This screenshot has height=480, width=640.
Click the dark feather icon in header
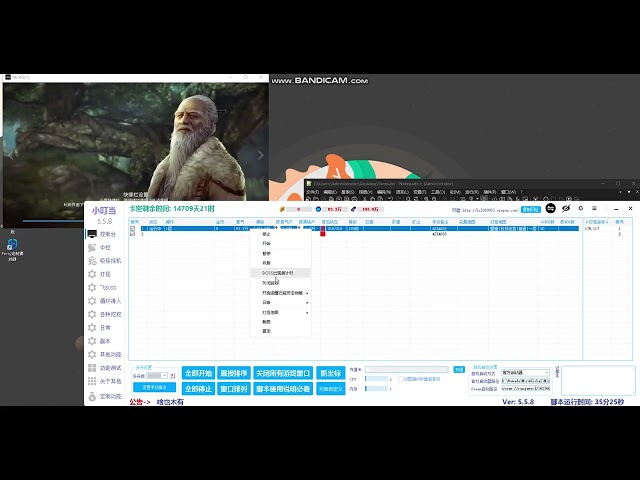pyautogui.click(x=353, y=209)
